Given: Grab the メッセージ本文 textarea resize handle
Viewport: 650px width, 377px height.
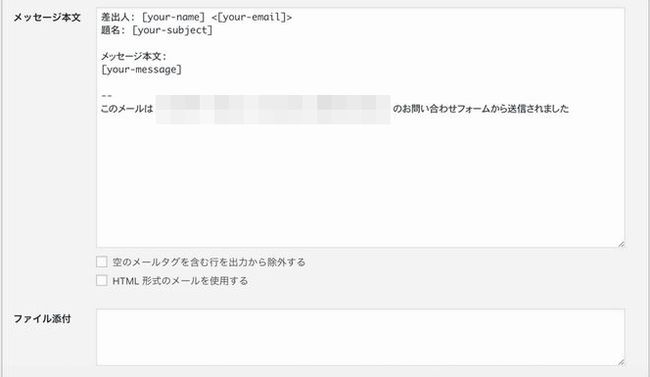Looking at the screenshot, I should click(621, 244).
